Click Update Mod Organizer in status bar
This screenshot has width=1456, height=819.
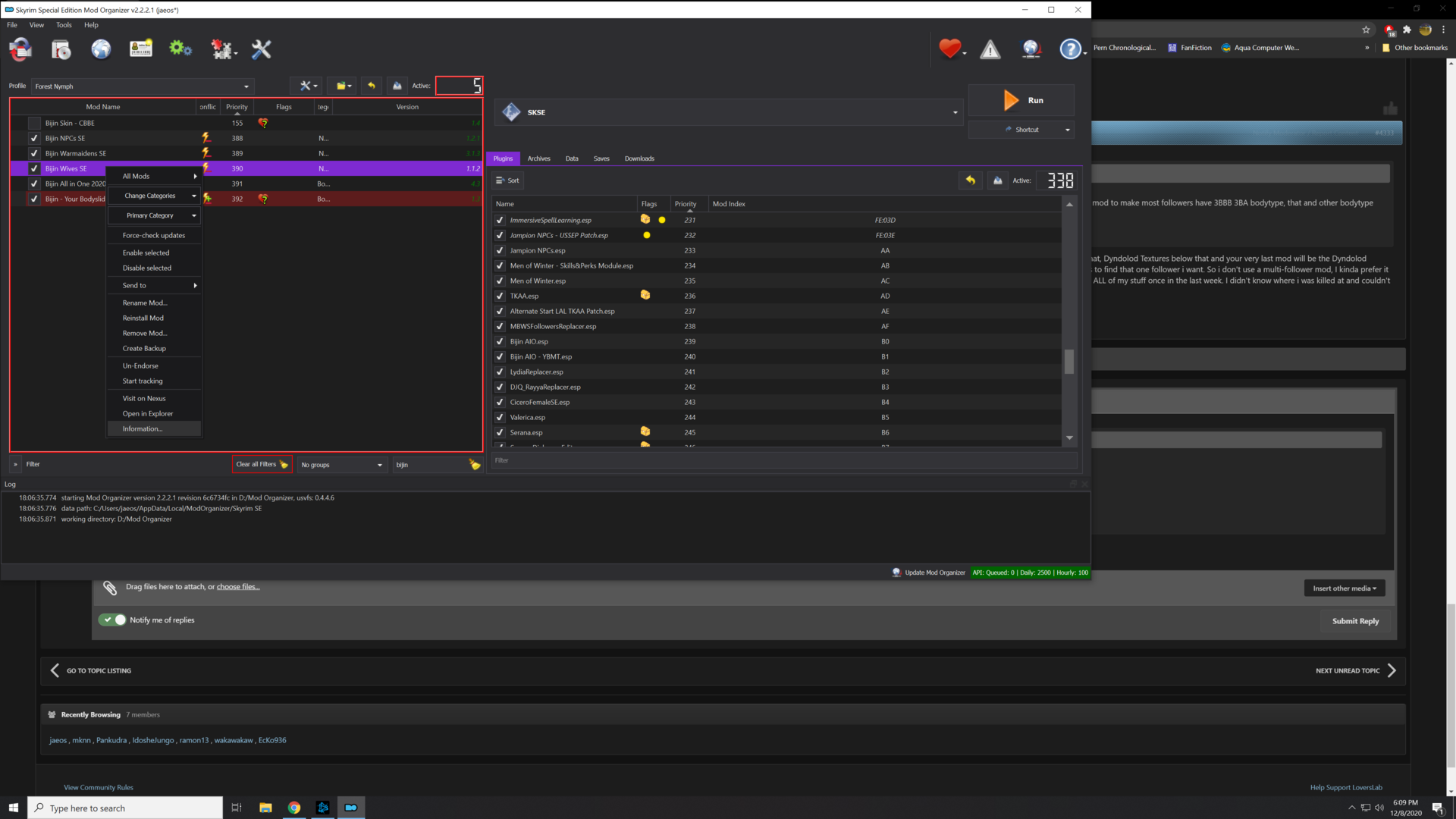tap(929, 573)
